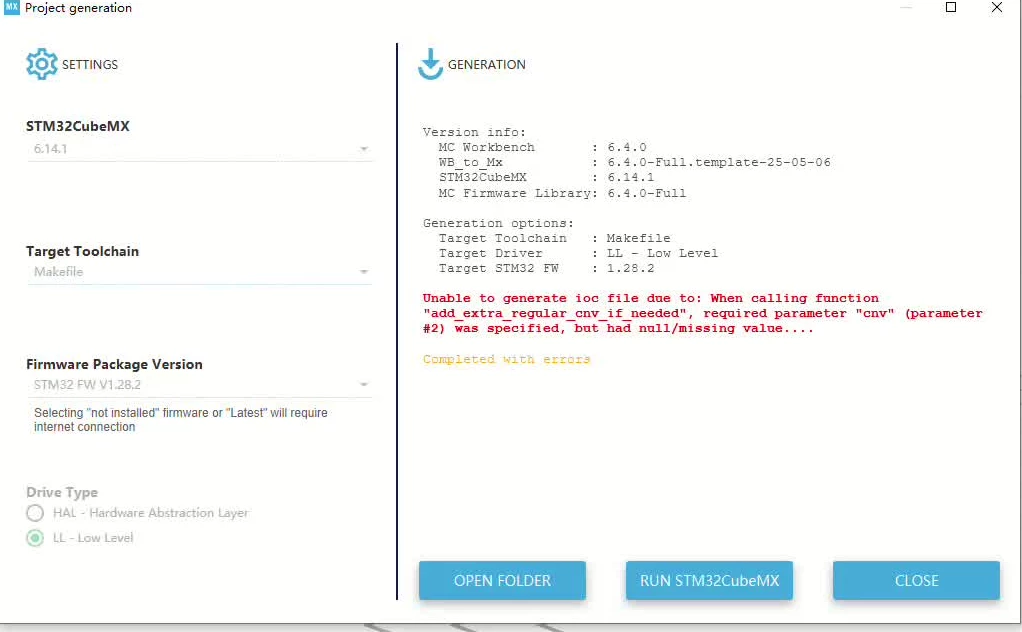
Task: Click the 'Drive Type' label
Action: (x=62, y=492)
